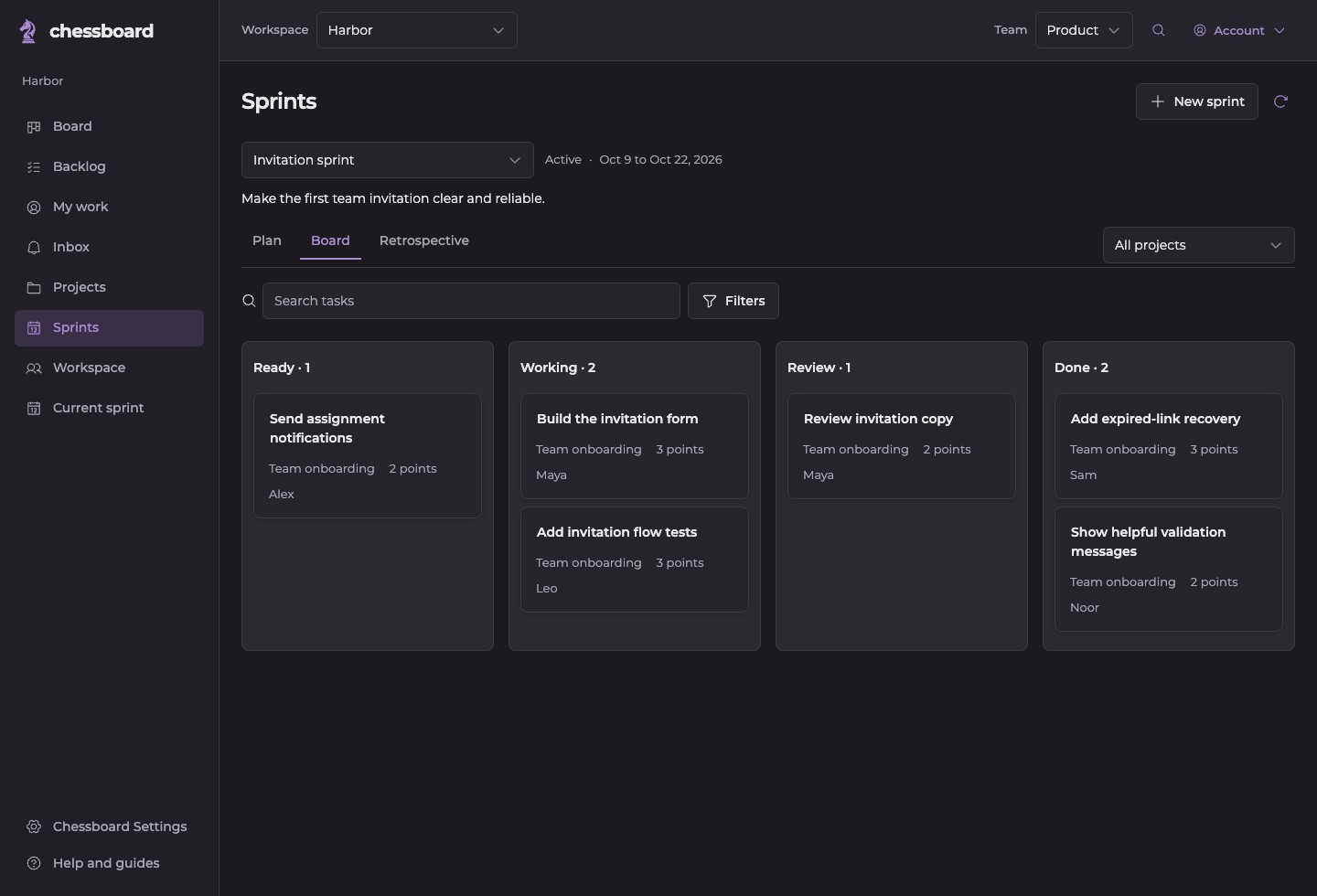
Task: Expand the Account menu chevron
Action: [1280, 30]
